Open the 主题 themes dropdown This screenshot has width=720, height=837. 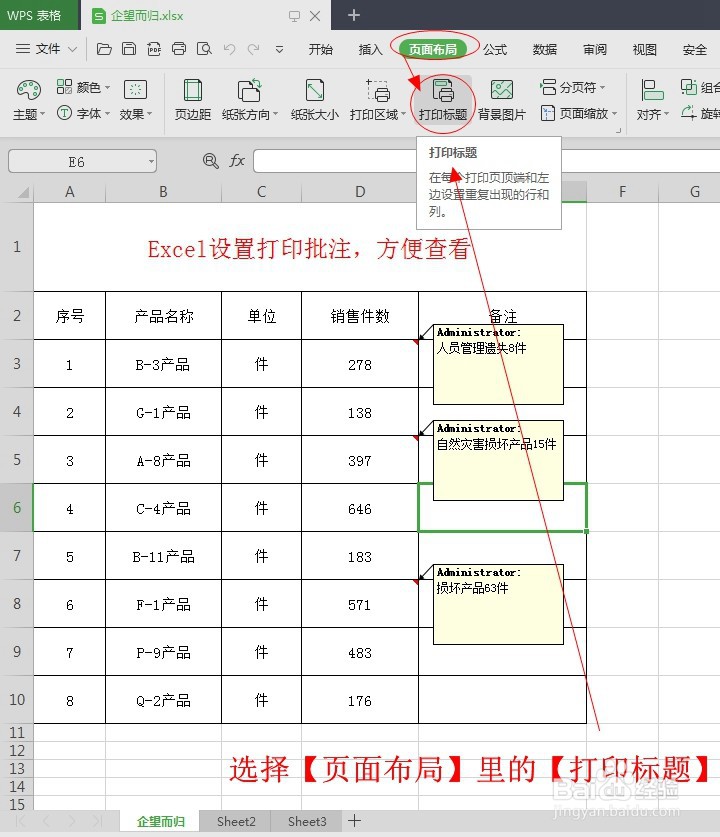click(x=29, y=100)
